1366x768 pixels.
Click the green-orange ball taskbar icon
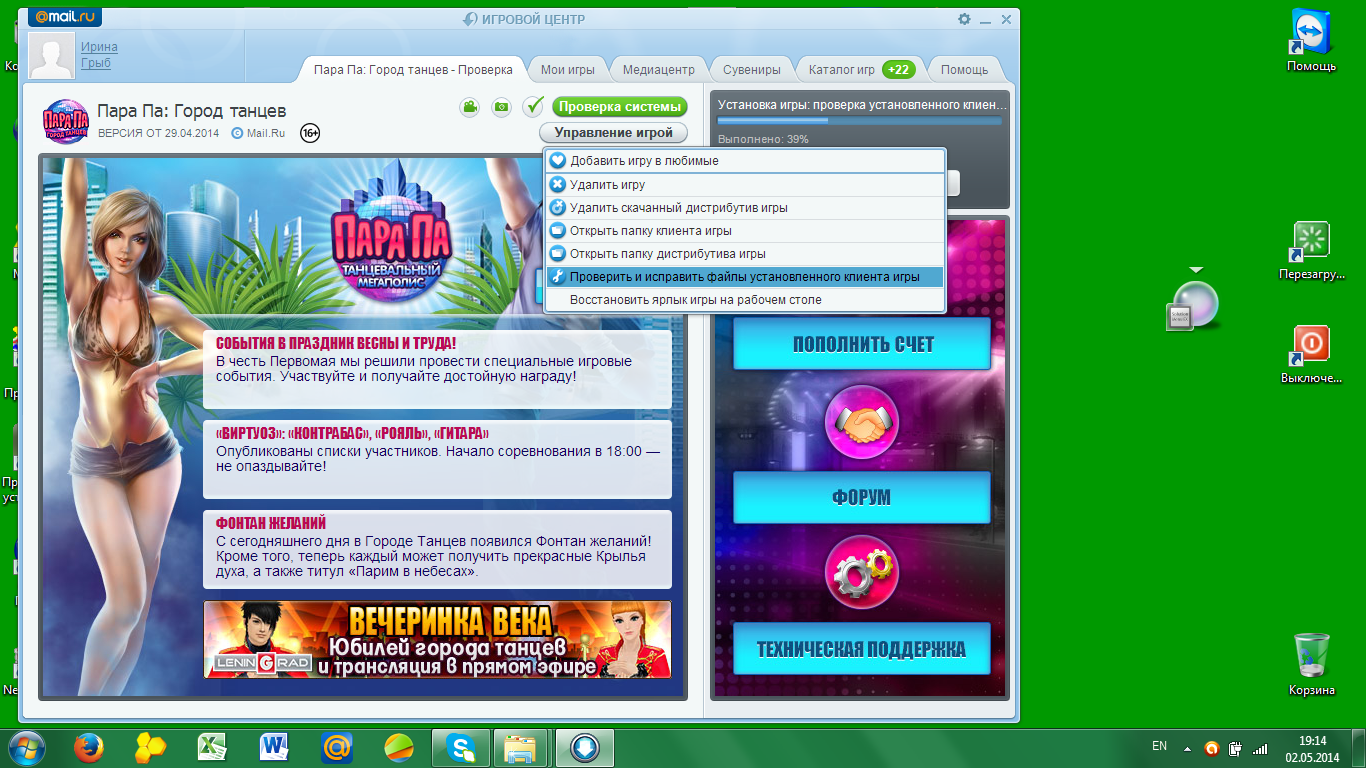(x=399, y=748)
